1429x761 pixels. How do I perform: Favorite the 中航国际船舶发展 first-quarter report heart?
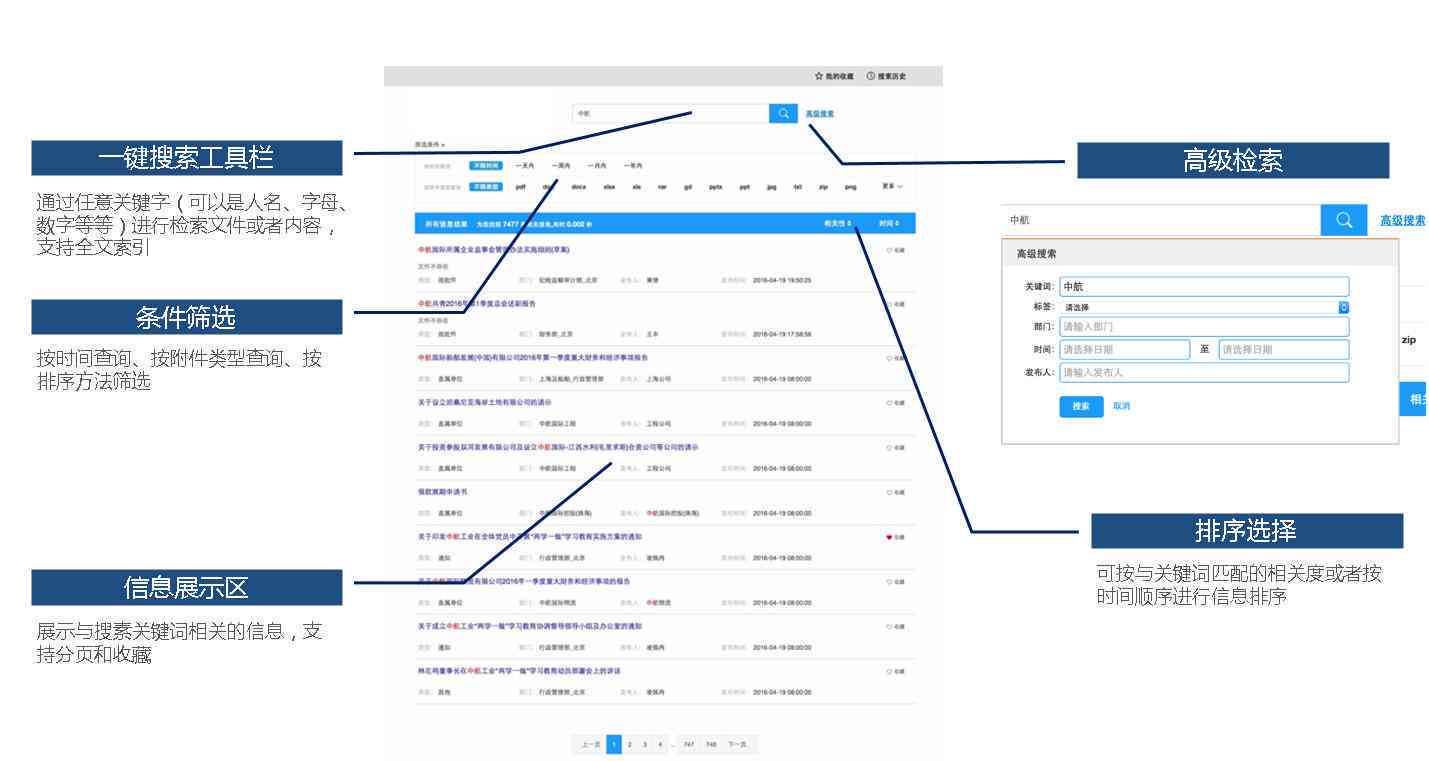889,358
